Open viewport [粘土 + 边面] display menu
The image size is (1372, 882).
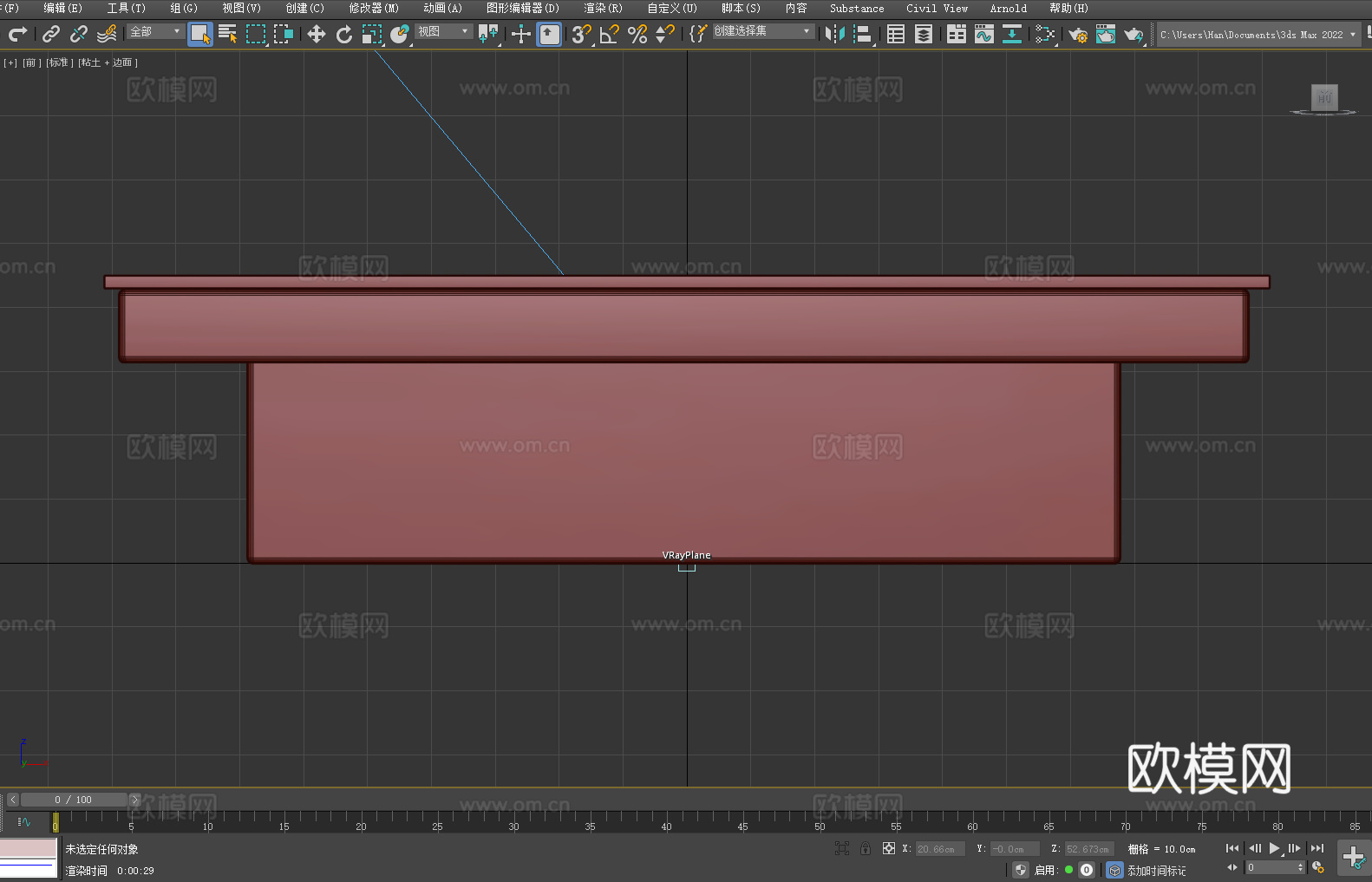tap(108, 62)
